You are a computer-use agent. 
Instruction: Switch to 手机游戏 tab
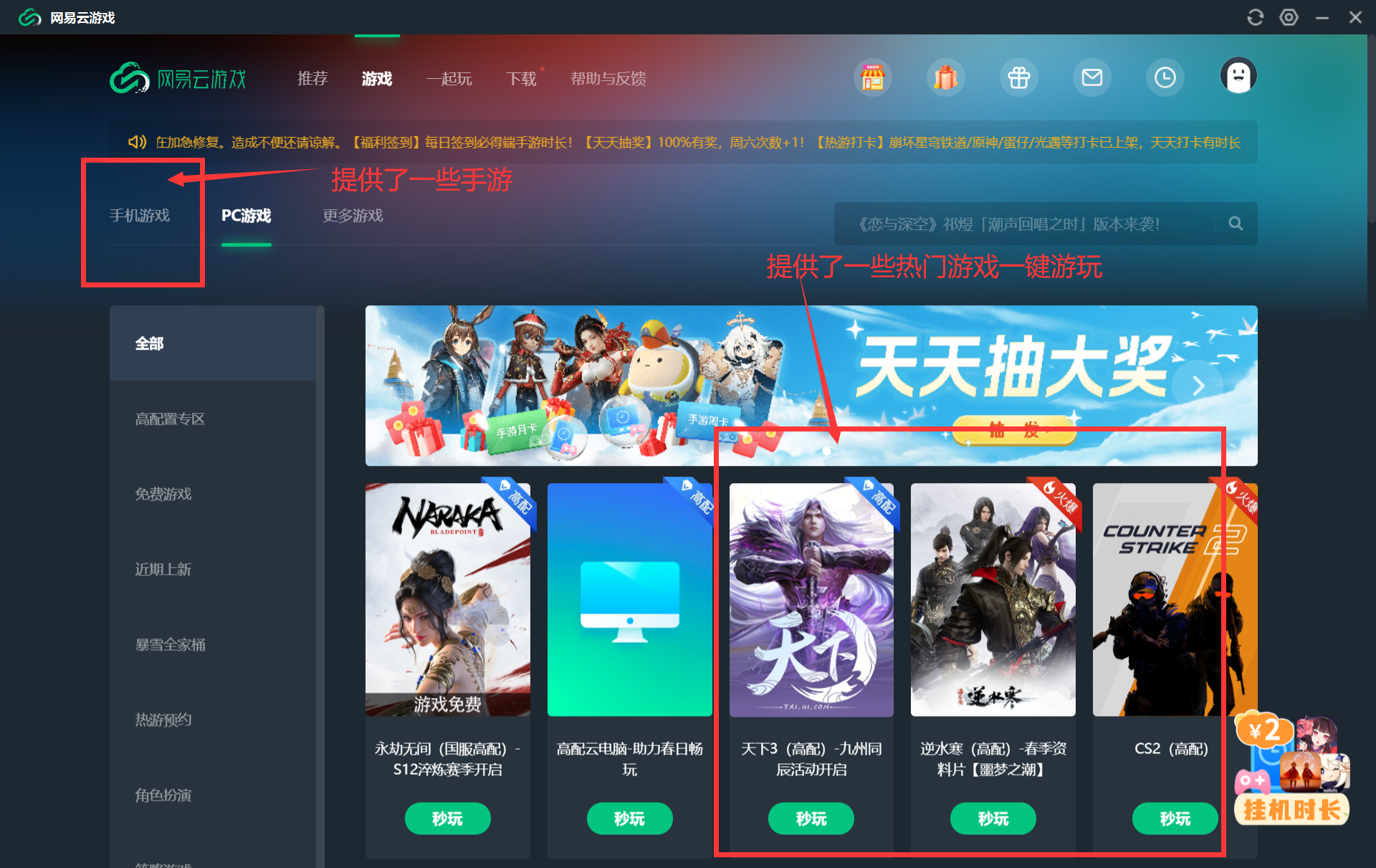pyautogui.click(x=140, y=214)
